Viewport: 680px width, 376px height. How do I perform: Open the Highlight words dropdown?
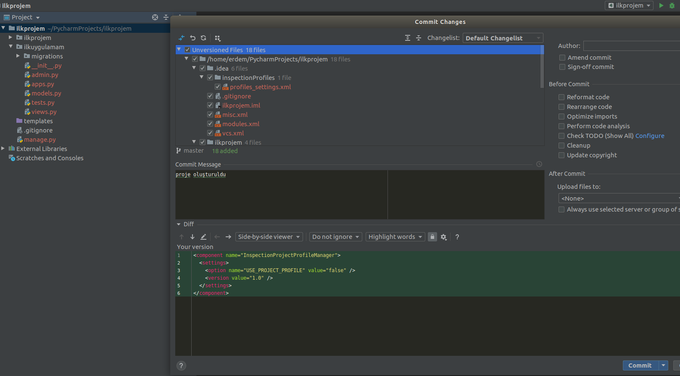pos(395,237)
